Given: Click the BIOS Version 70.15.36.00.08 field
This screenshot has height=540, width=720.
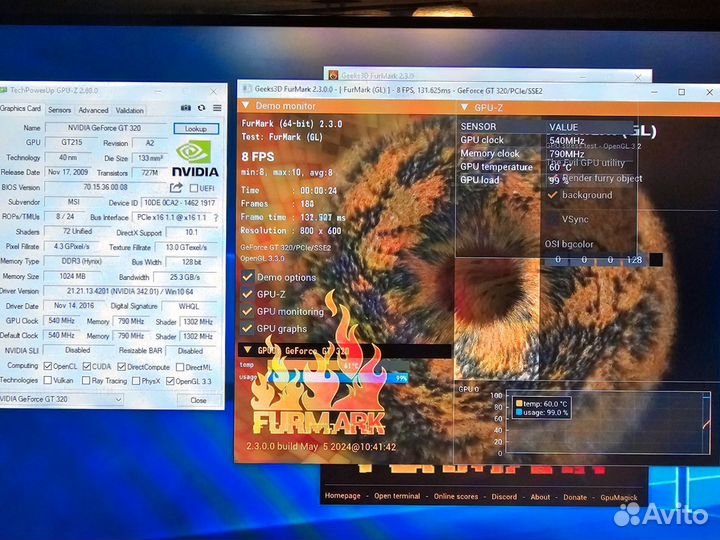Looking at the screenshot, I should coord(106,187).
